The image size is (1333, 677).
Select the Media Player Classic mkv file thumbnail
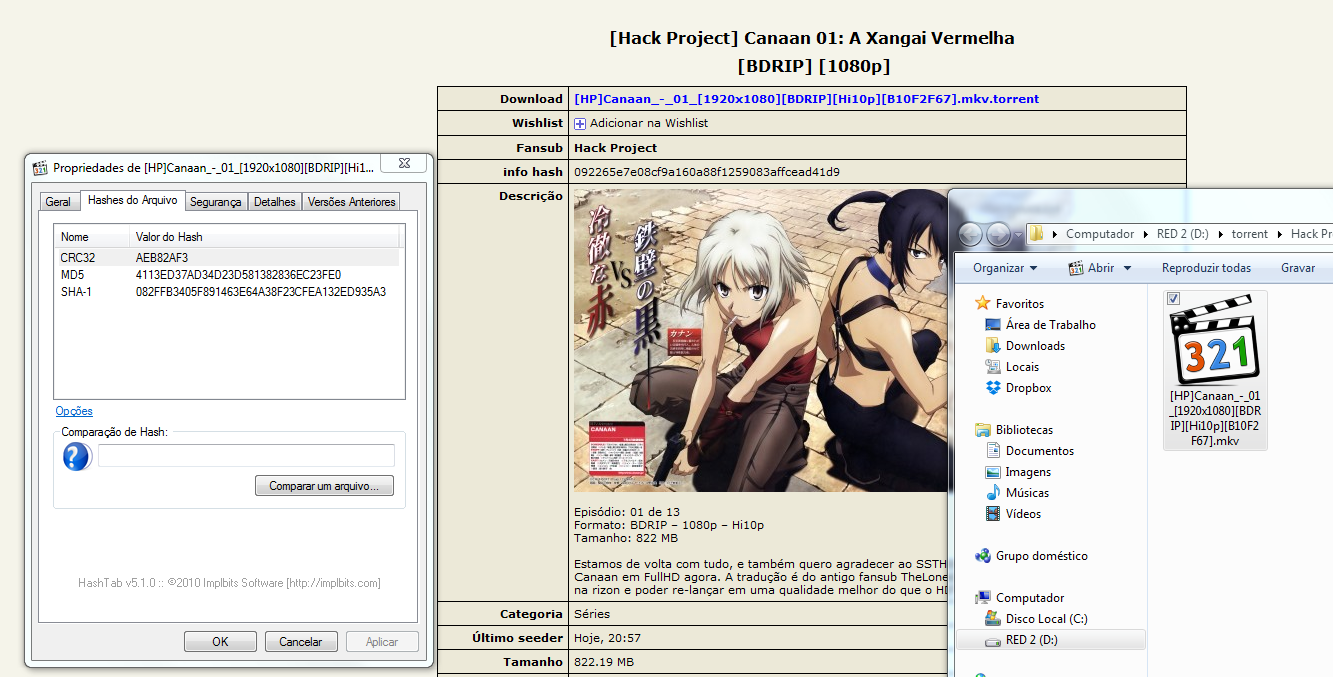pos(1215,340)
